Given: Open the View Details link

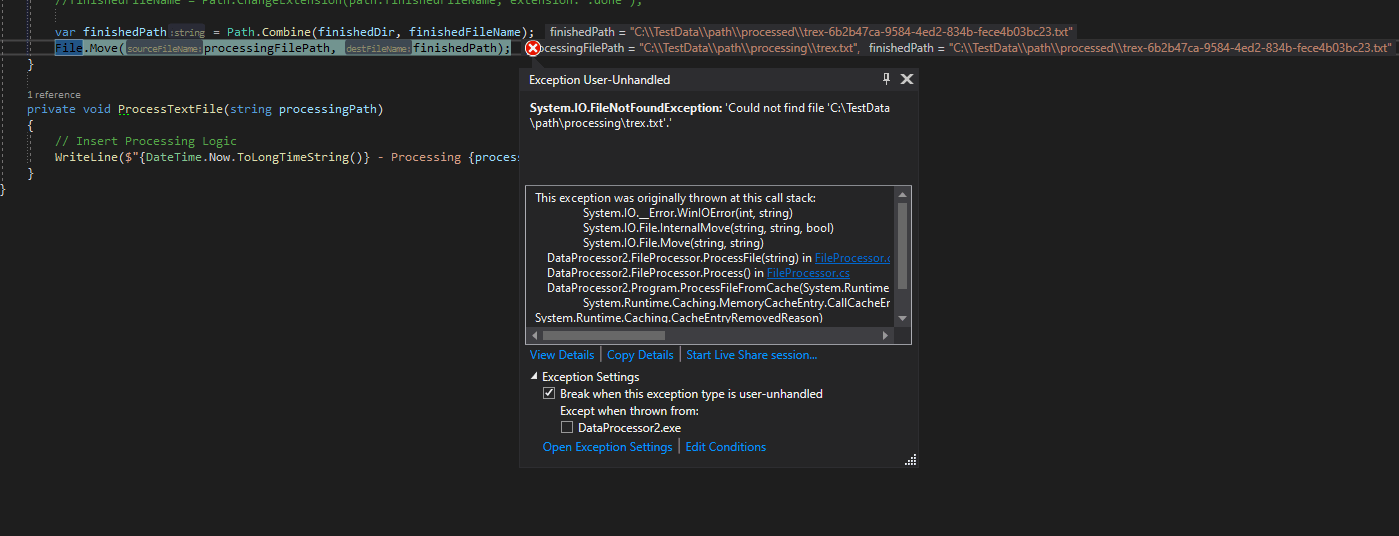Looking at the screenshot, I should pyautogui.click(x=562, y=355).
